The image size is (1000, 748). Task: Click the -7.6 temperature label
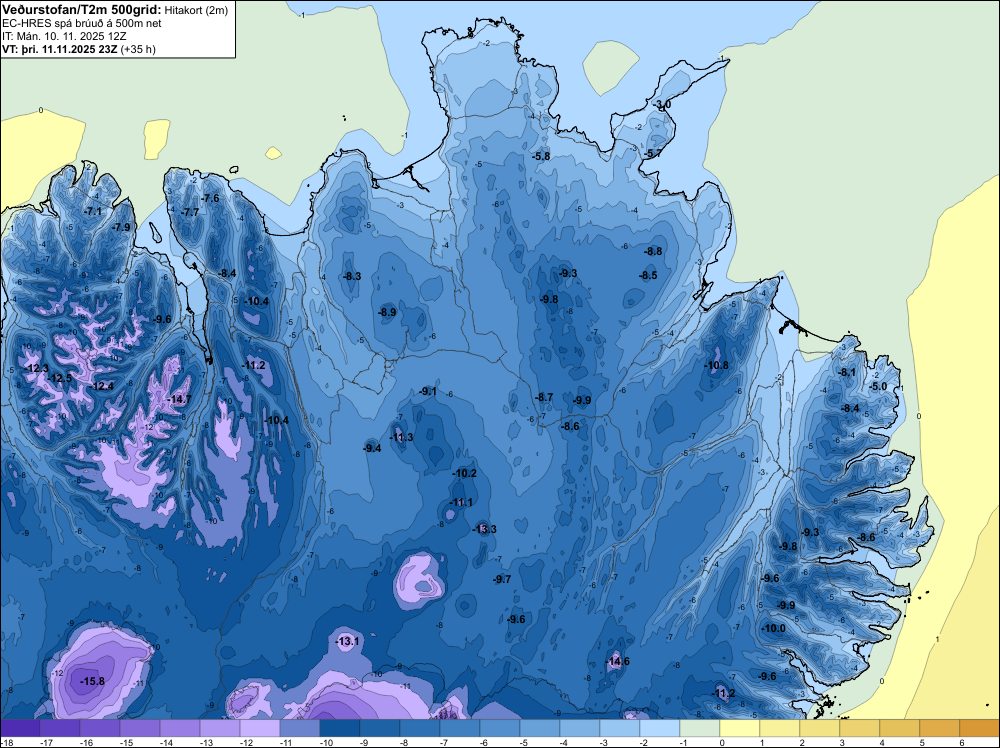(x=210, y=198)
